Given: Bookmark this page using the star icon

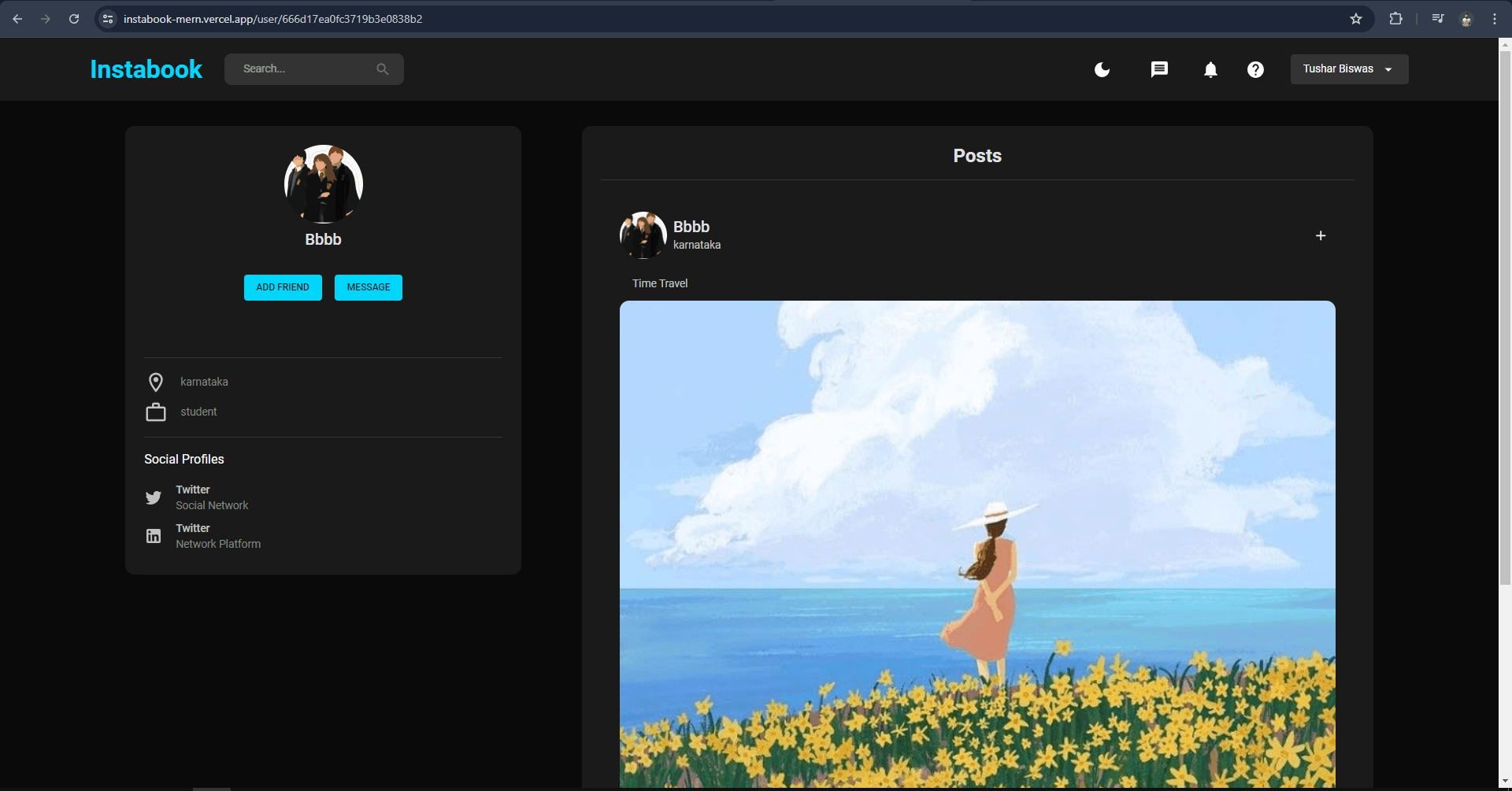Looking at the screenshot, I should click(1356, 19).
